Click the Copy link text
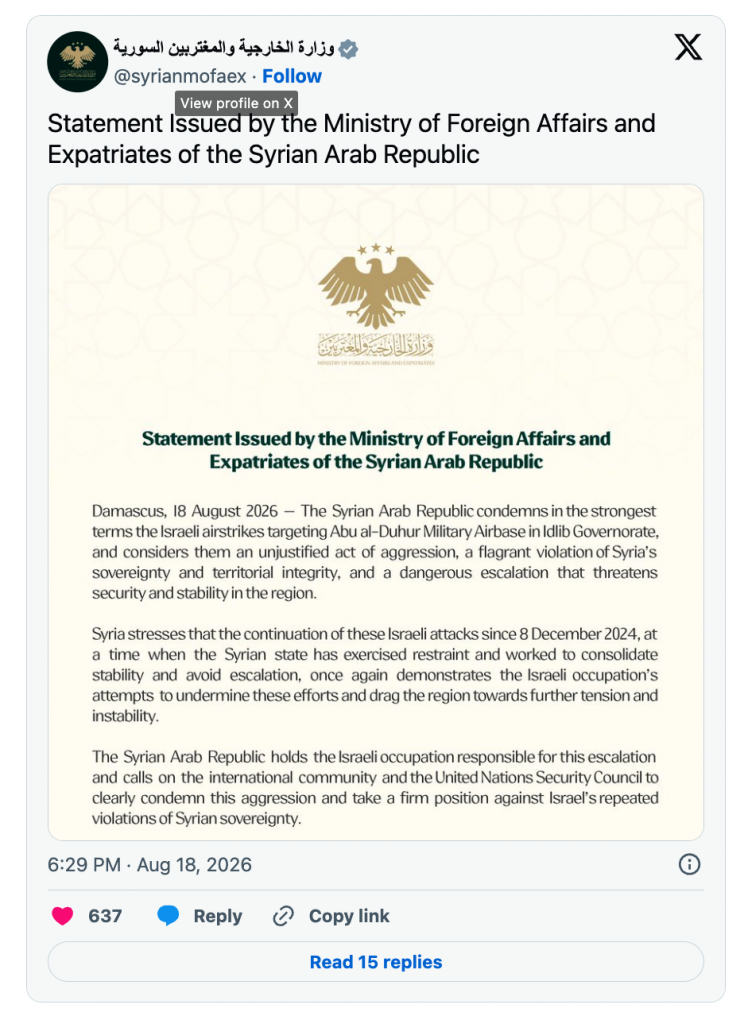 point(349,916)
